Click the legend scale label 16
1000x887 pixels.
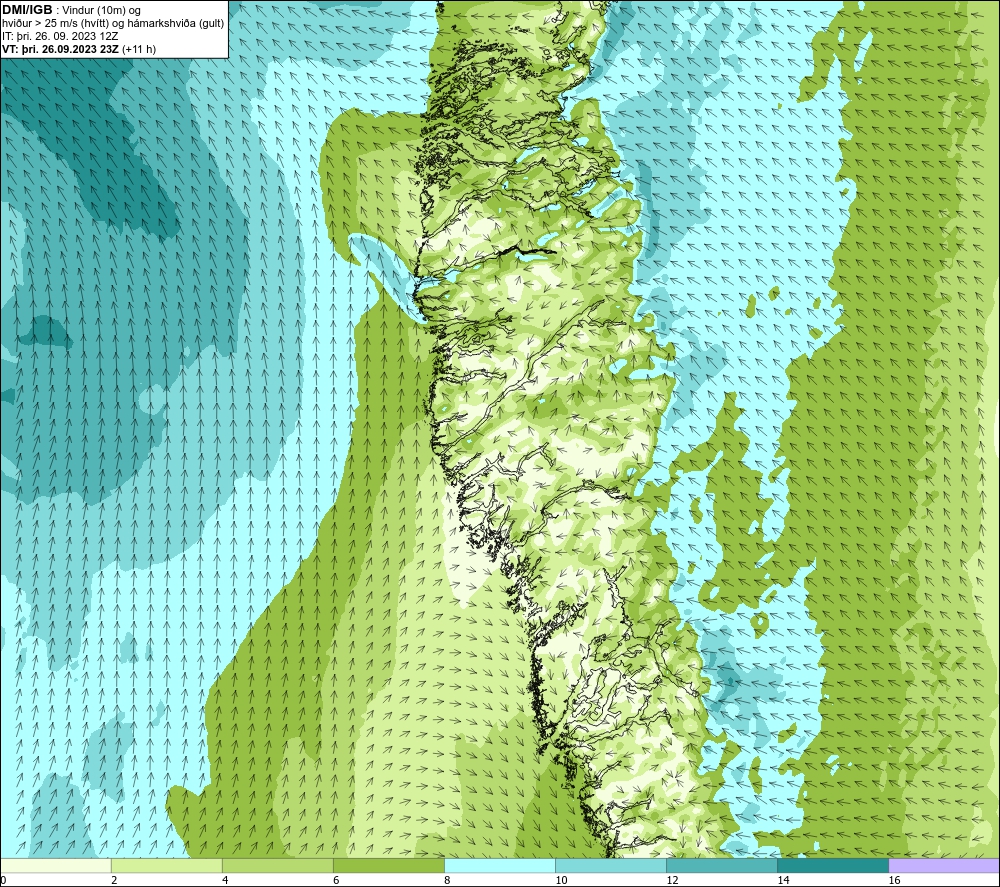[x=894, y=880]
